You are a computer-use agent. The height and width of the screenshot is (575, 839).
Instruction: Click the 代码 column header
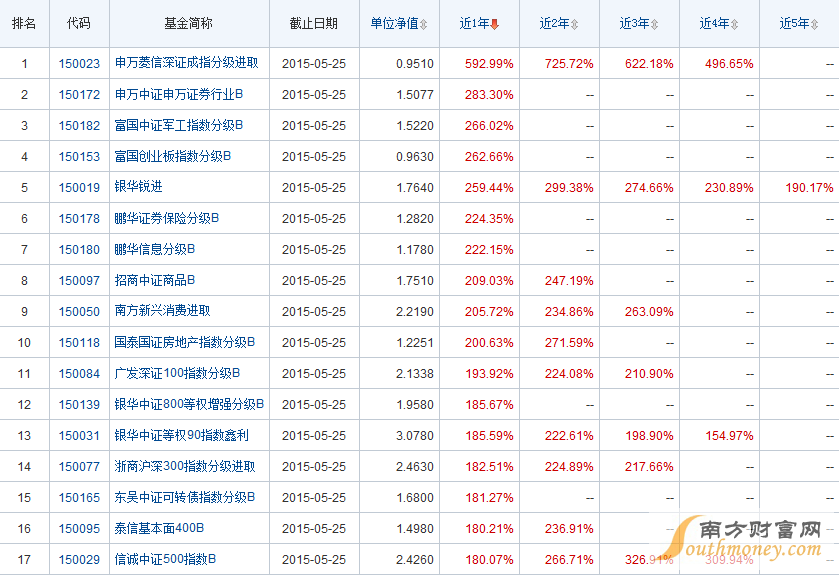79,24
